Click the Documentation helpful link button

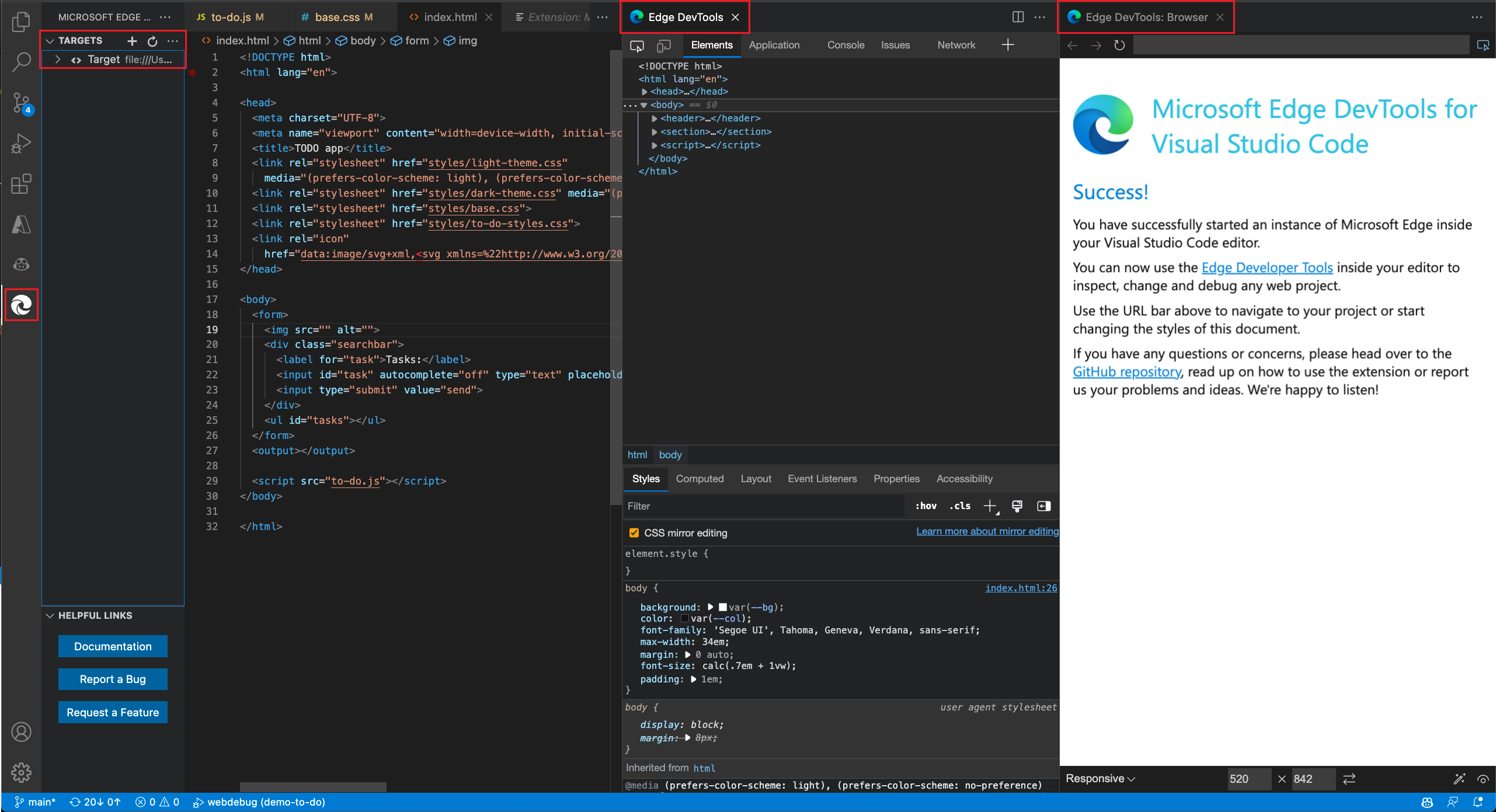[x=112, y=646]
